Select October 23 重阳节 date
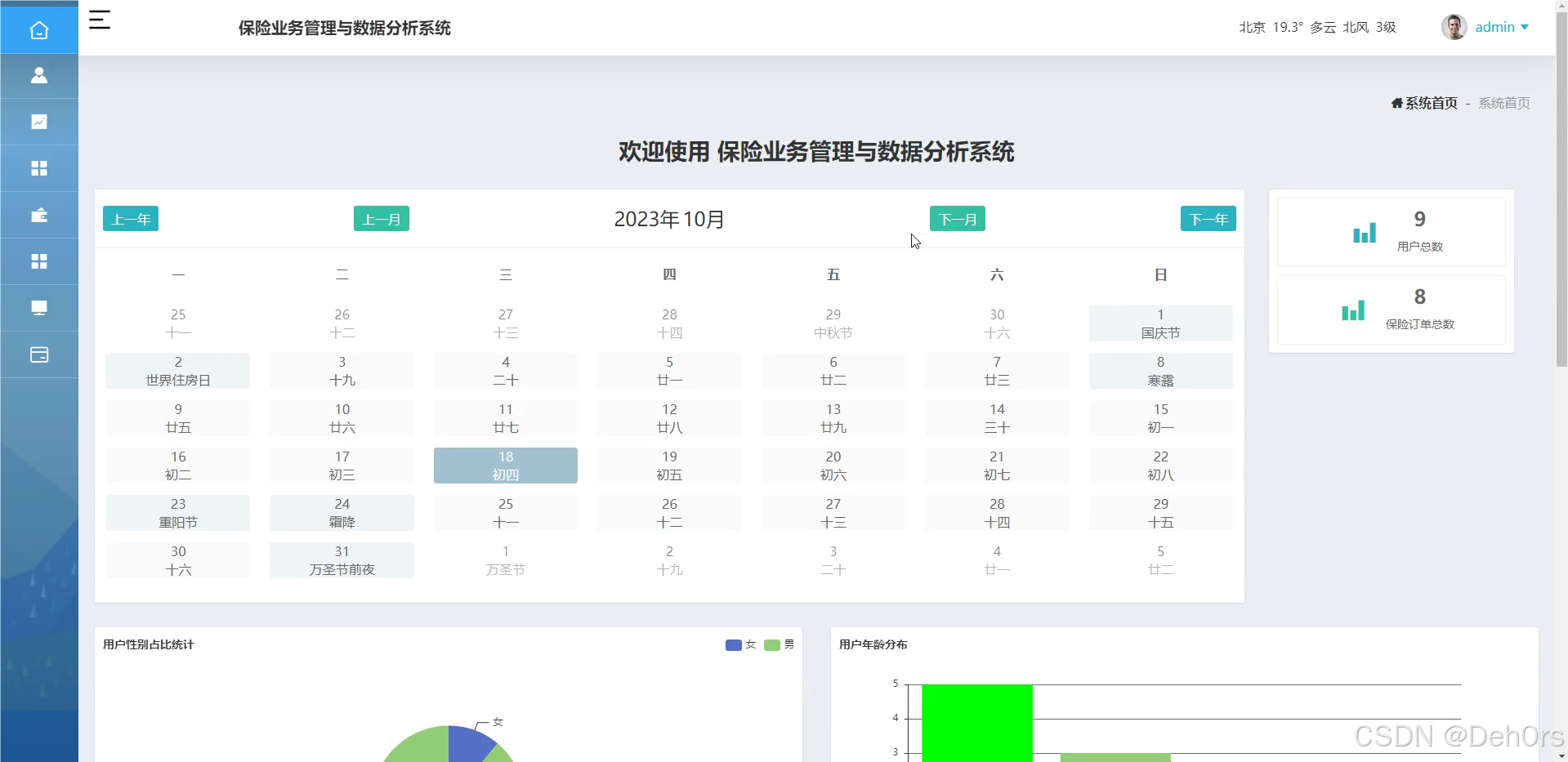This screenshot has height=762, width=1568. pos(178,513)
